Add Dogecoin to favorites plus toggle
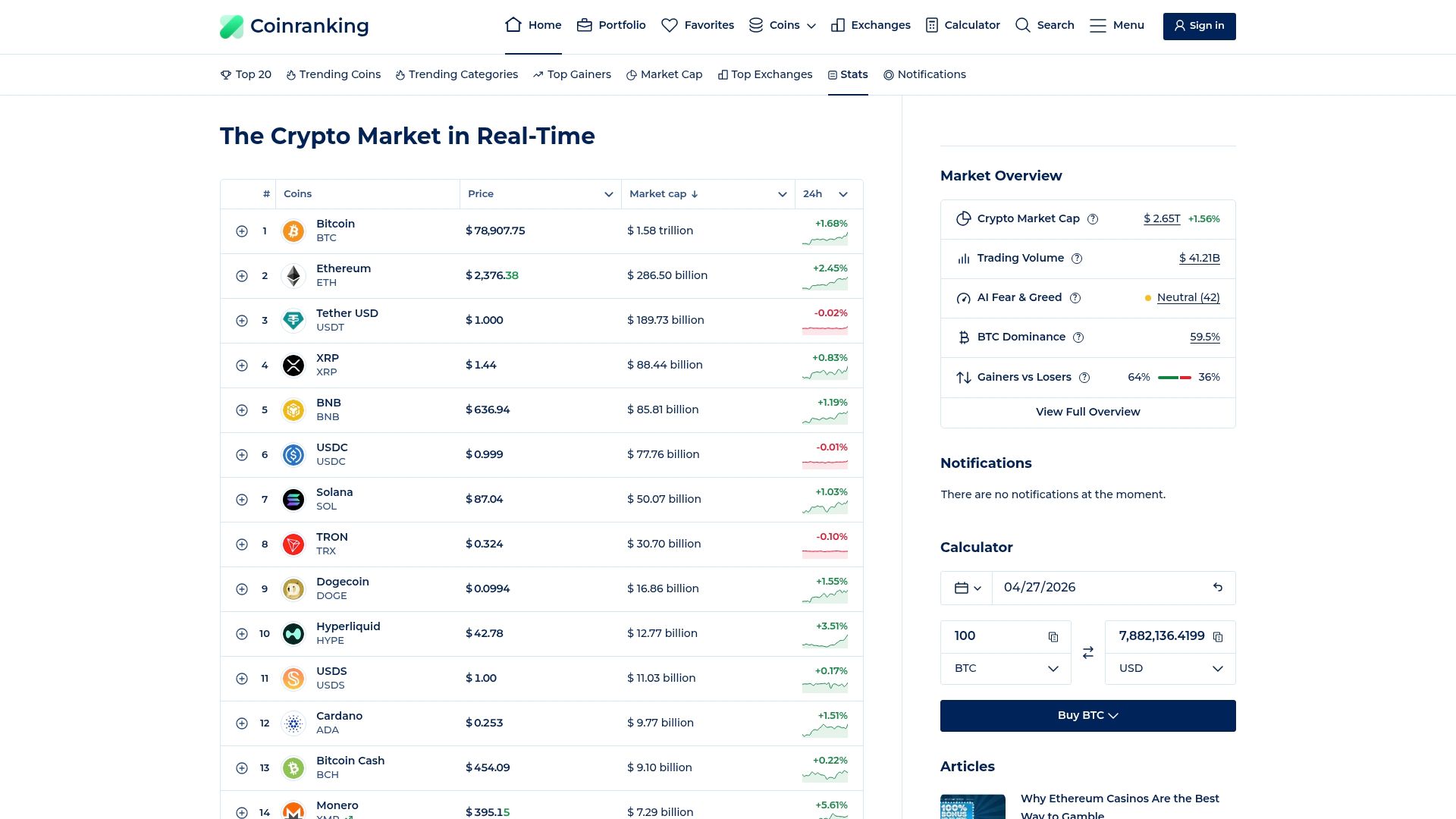 point(242,589)
